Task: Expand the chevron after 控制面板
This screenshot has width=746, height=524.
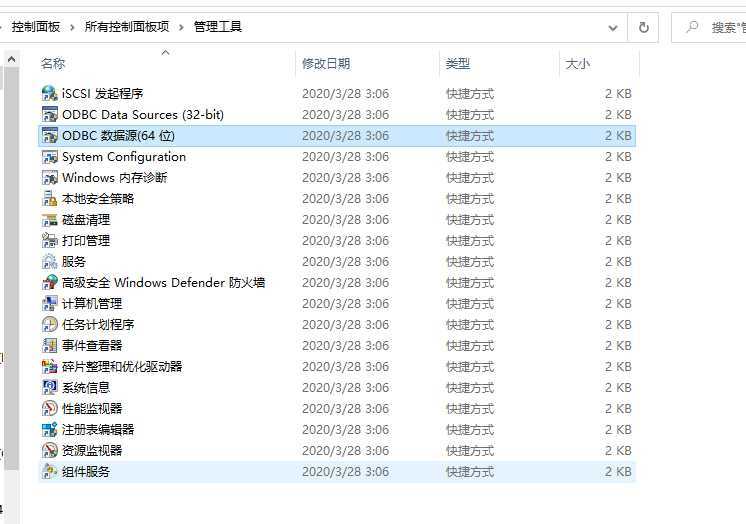Action: (72, 27)
